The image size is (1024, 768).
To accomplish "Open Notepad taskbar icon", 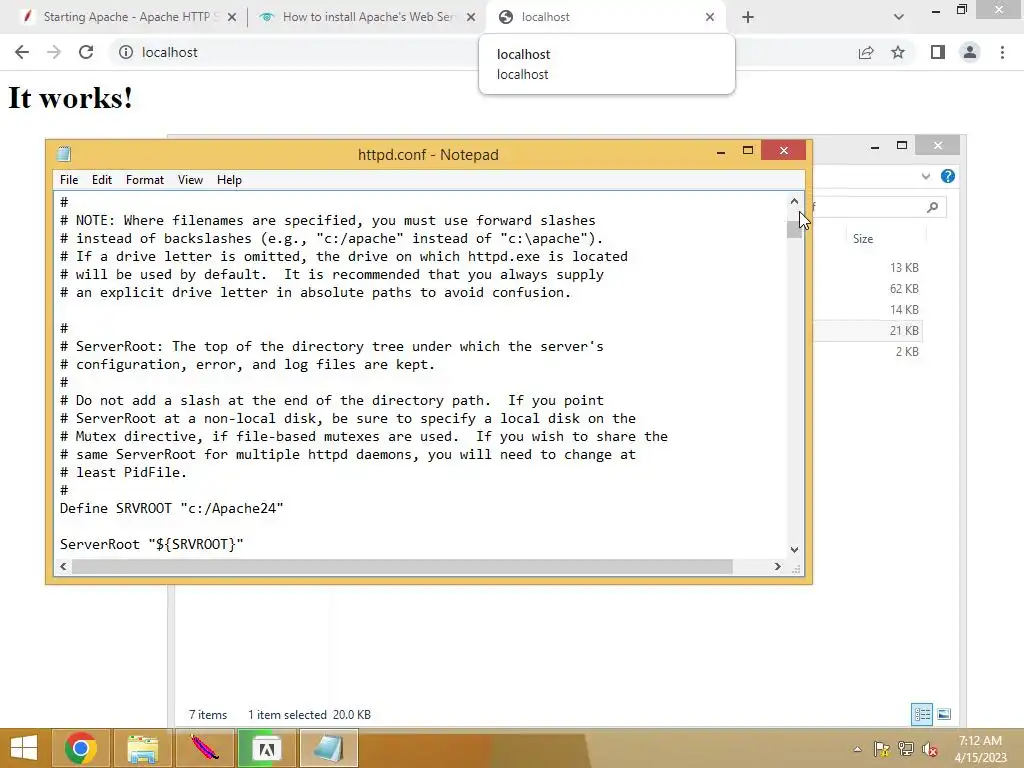I will (x=328, y=748).
